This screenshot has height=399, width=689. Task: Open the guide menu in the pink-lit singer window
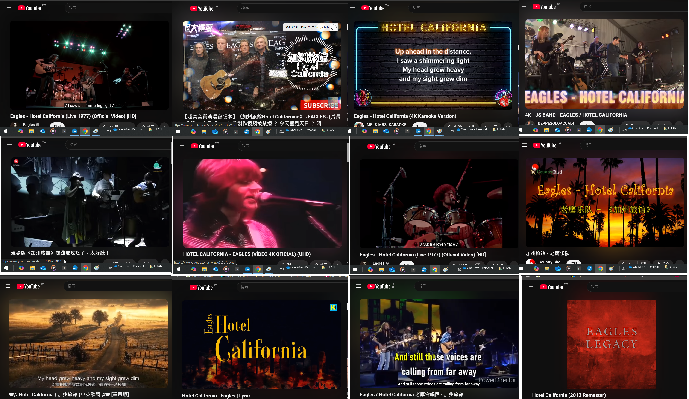(182, 145)
